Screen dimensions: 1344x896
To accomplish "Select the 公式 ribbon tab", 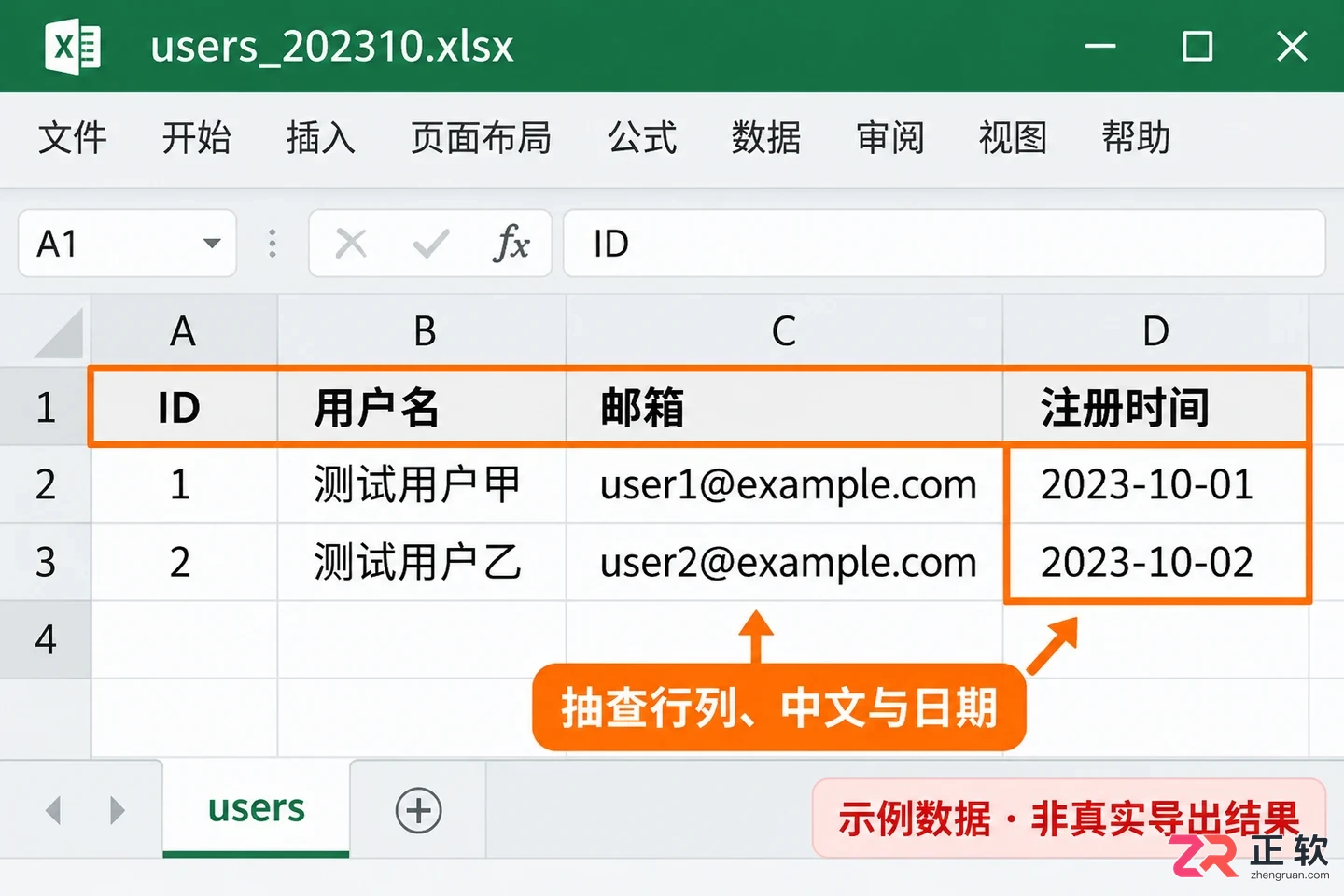I will coord(642,138).
